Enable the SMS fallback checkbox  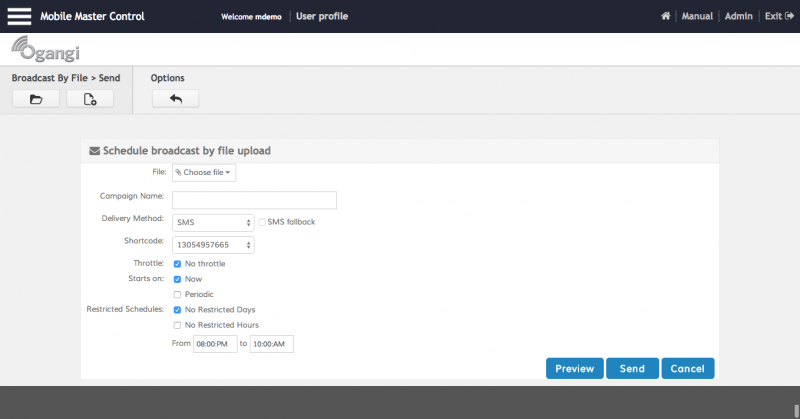coord(262,222)
